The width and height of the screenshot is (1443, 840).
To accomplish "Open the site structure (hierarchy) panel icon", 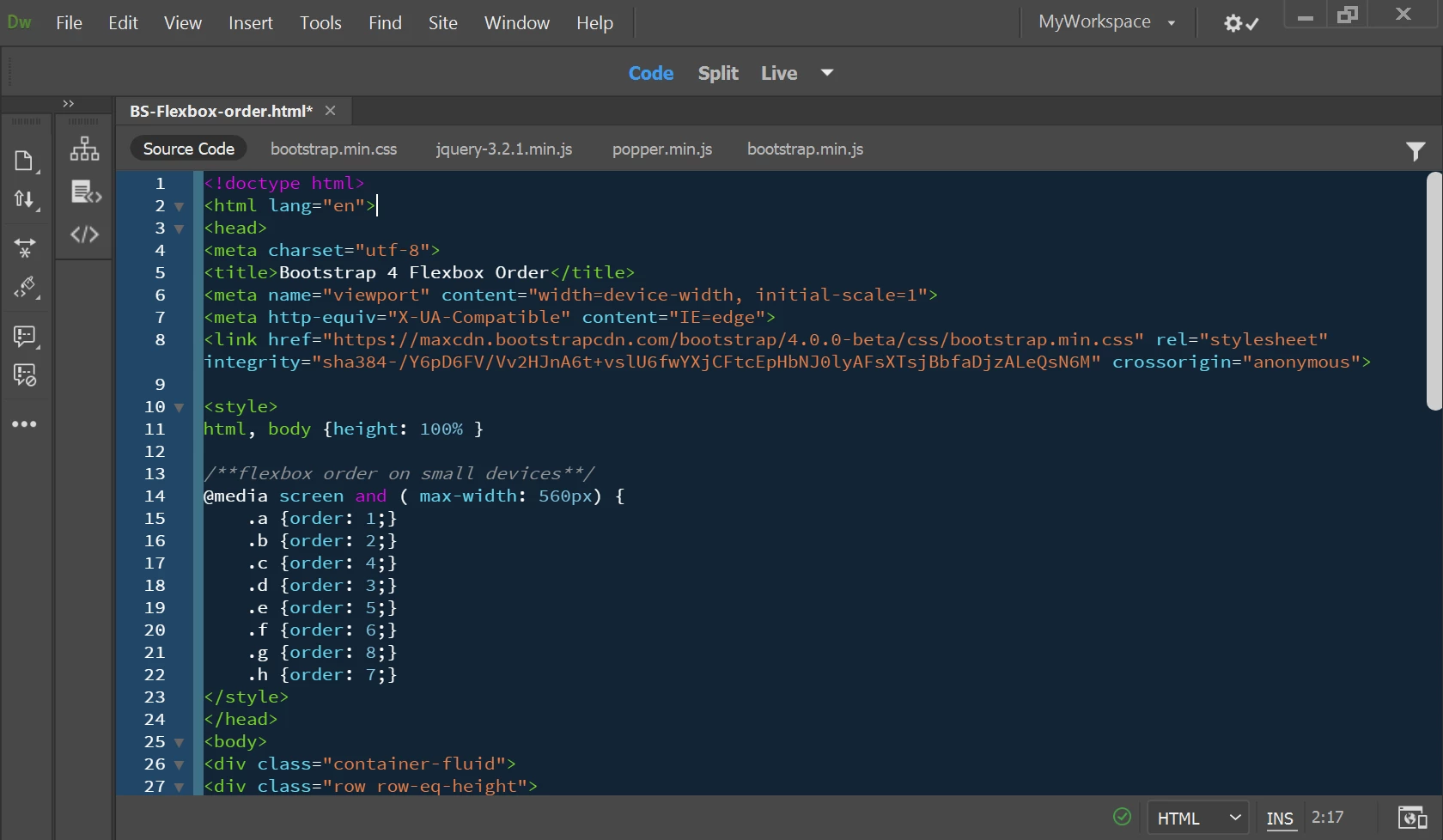I will (x=84, y=149).
